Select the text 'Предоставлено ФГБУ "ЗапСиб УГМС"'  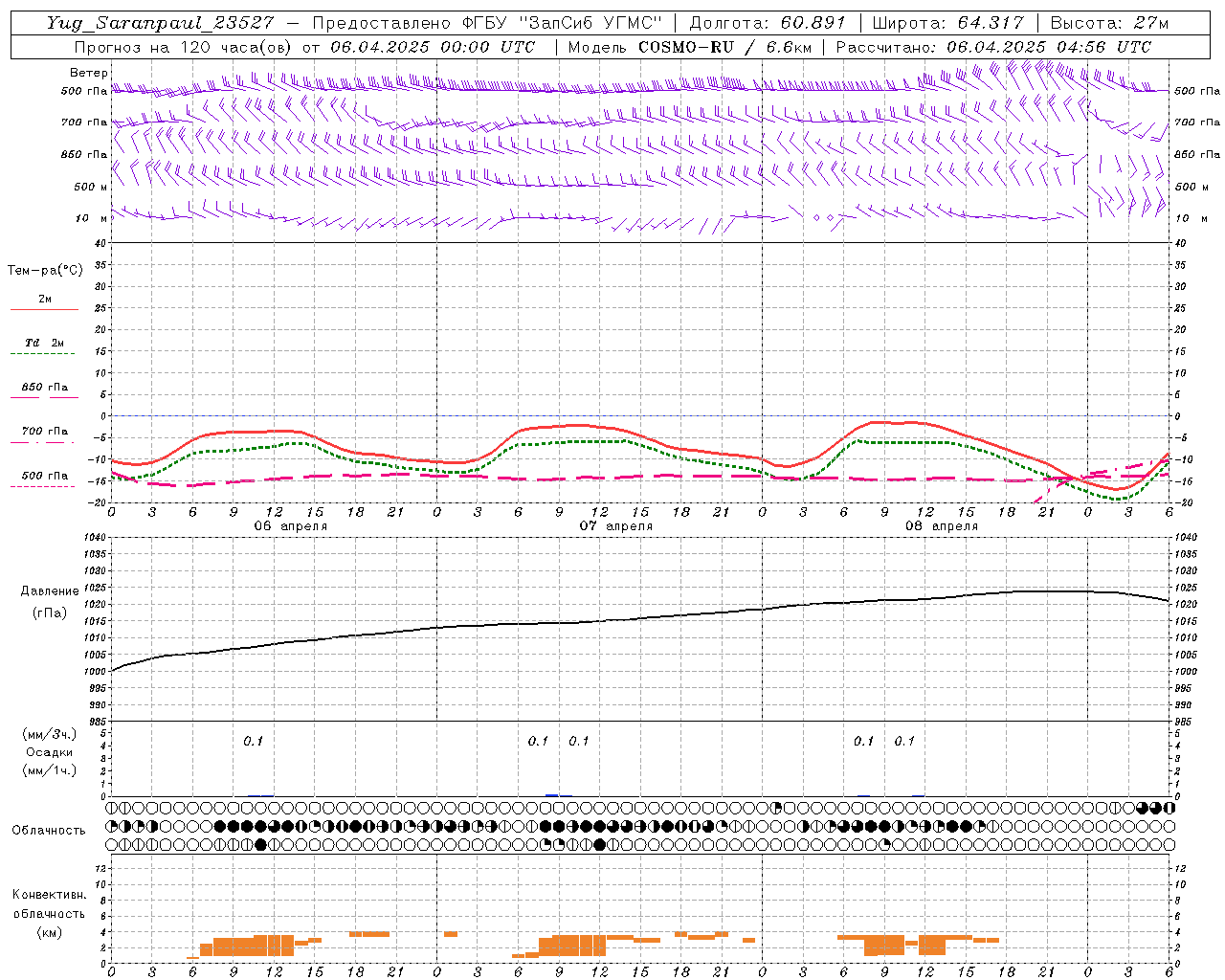pyautogui.click(x=488, y=23)
